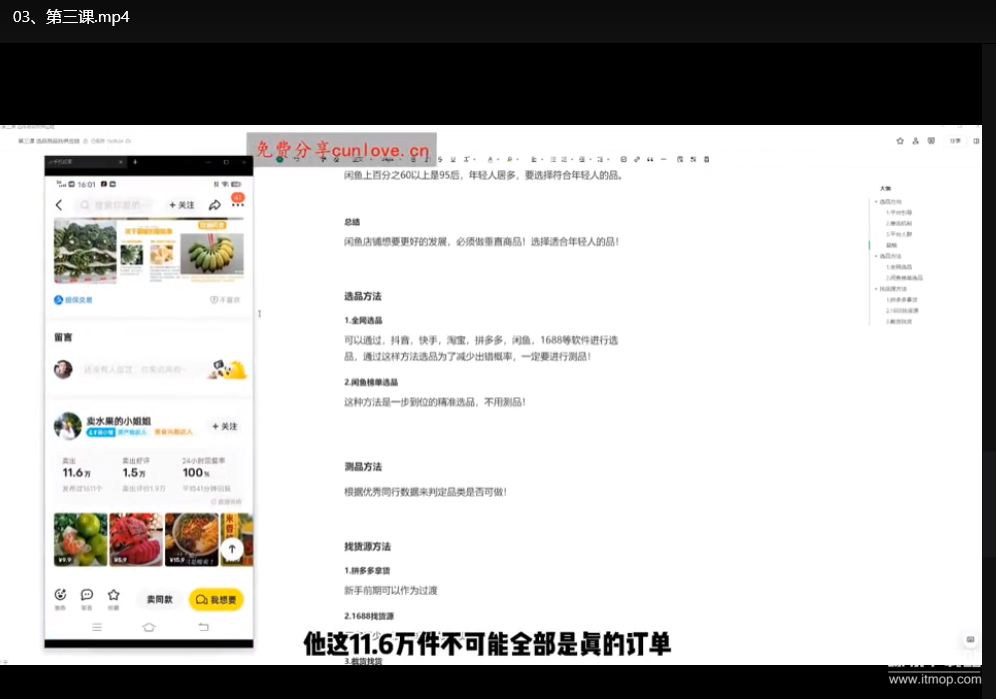
Task: Click the search field in the phone app
Action: point(117,205)
